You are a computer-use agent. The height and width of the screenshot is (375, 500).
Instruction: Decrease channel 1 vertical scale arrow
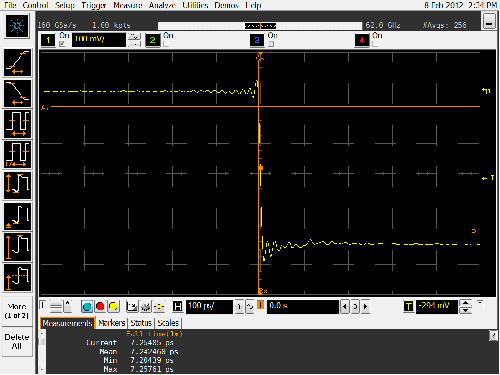tap(134, 44)
